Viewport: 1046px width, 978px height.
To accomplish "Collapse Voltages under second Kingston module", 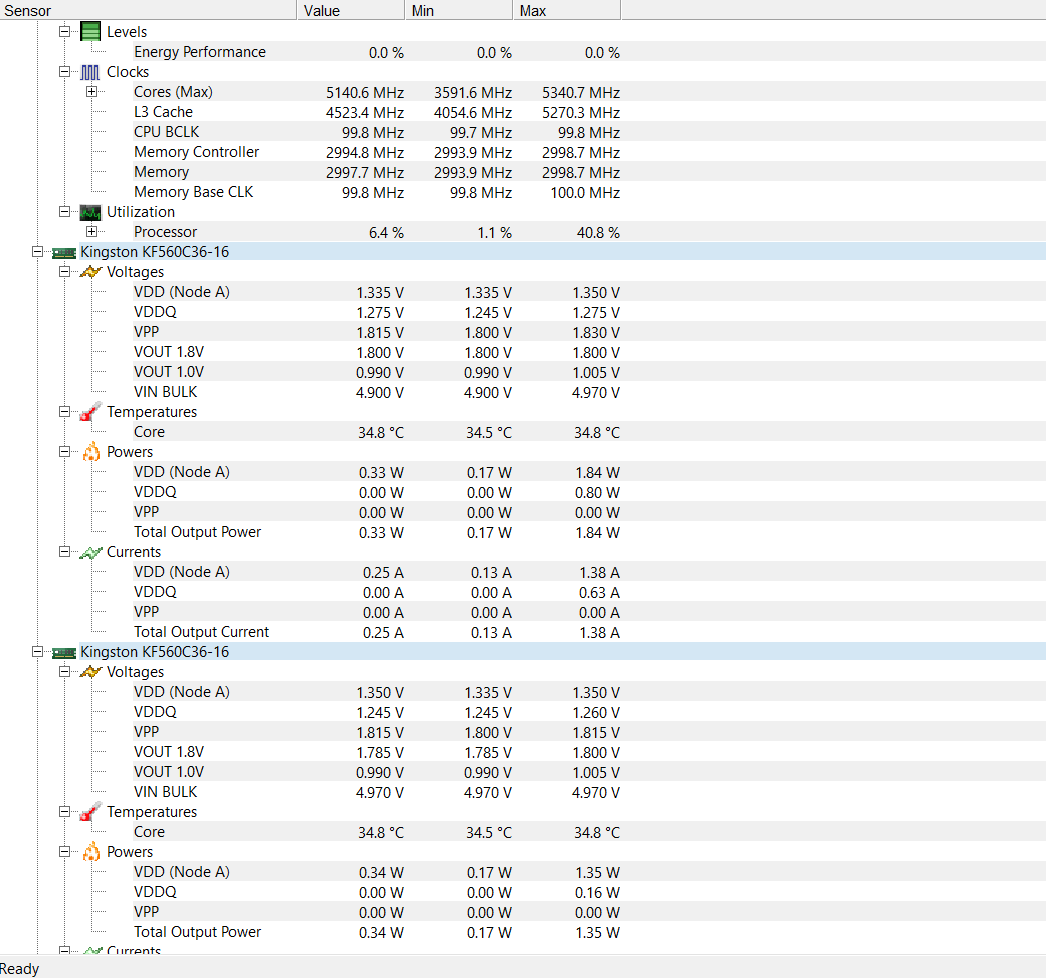I will click(64, 671).
